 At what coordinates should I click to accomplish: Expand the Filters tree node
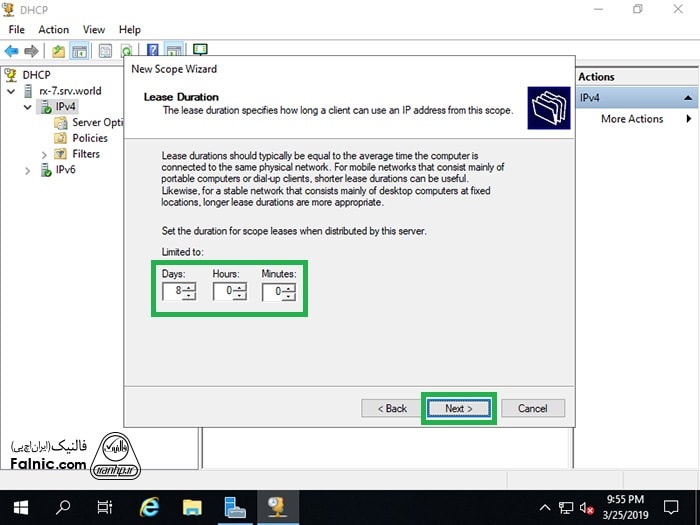click(x=44, y=155)
